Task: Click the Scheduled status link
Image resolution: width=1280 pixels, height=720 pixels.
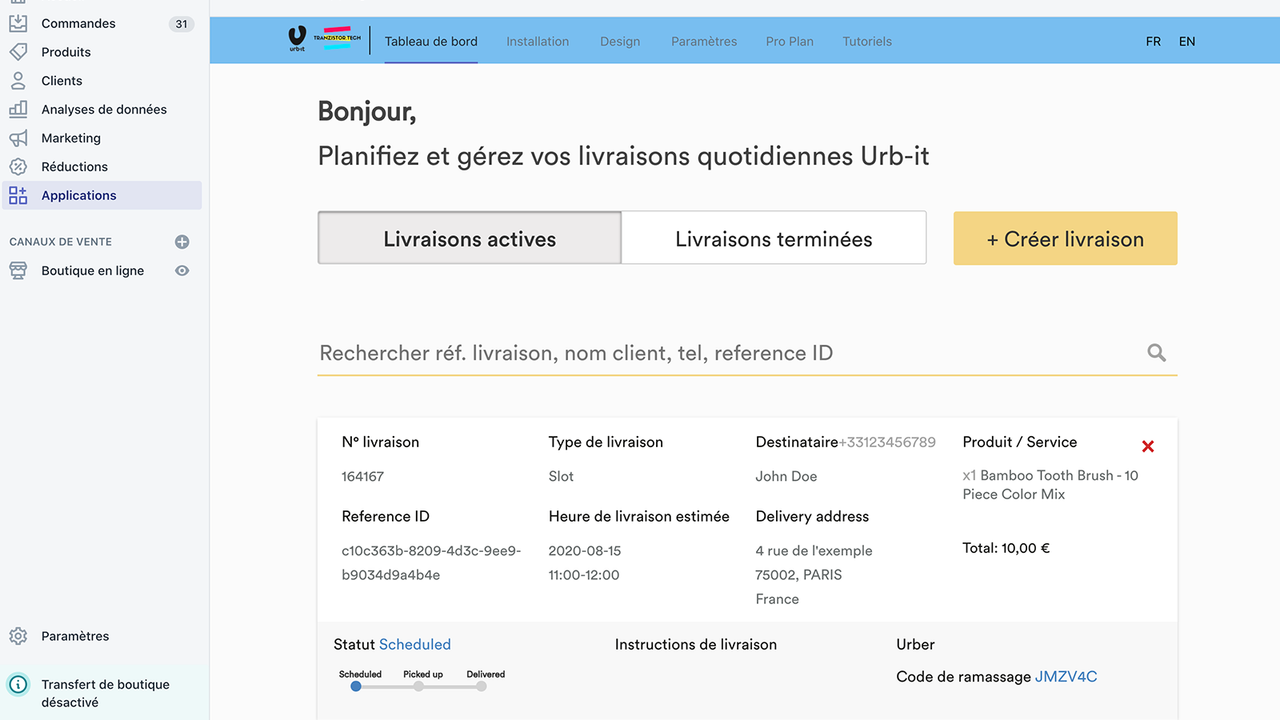Action: (x=415, y=644)
